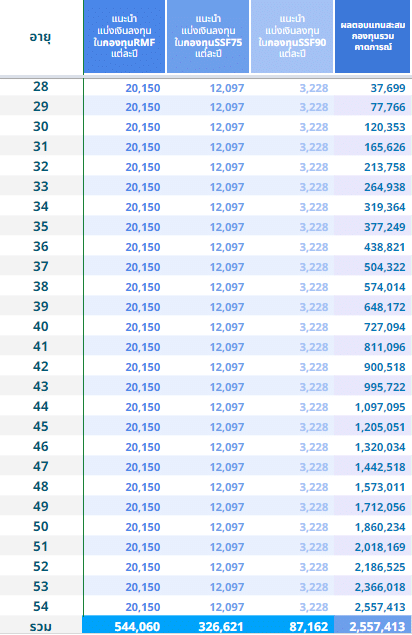Select SSF75 amount for age 40
The width and height of the screenshot is (412, 635).
coord(227,327)
